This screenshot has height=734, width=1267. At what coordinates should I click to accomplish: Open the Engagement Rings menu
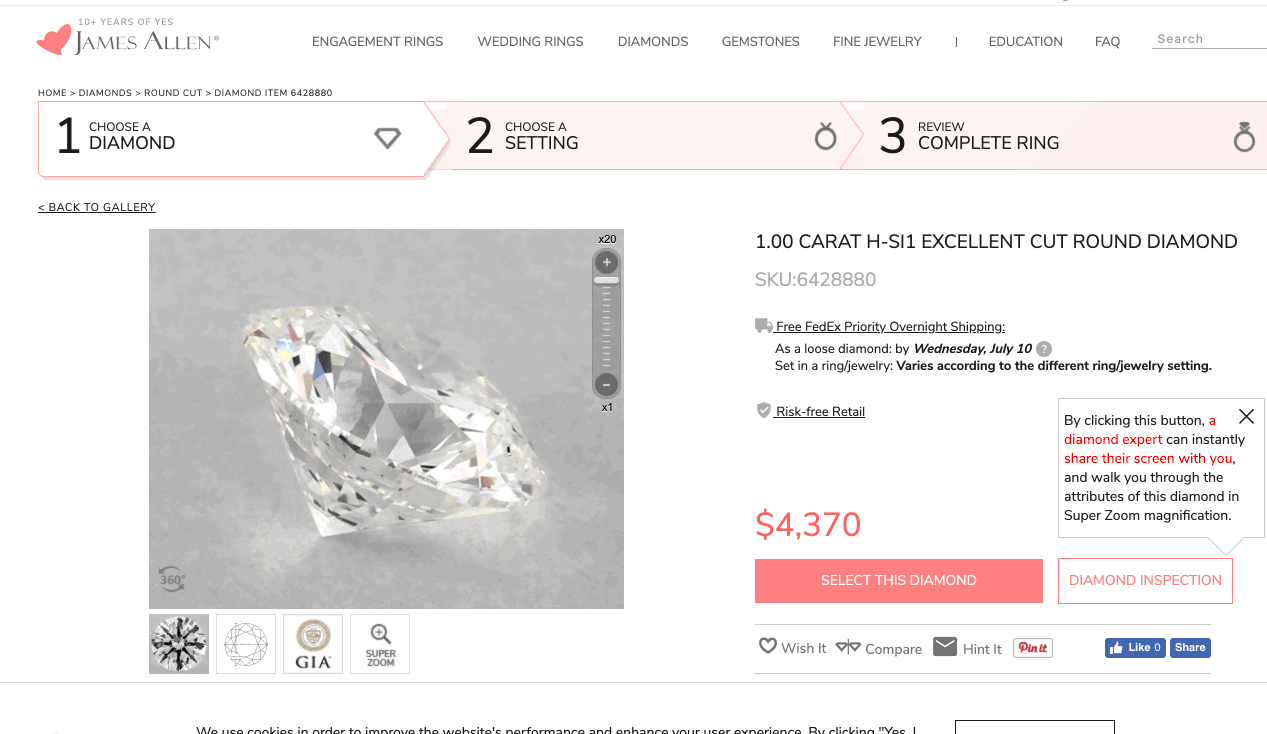(x=377, y=42)
